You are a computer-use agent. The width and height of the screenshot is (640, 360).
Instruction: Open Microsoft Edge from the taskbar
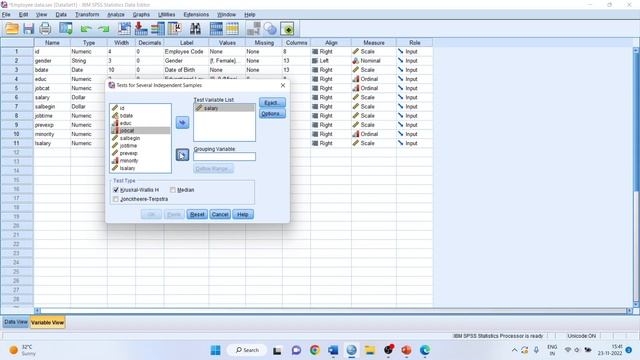pos(425,350)
